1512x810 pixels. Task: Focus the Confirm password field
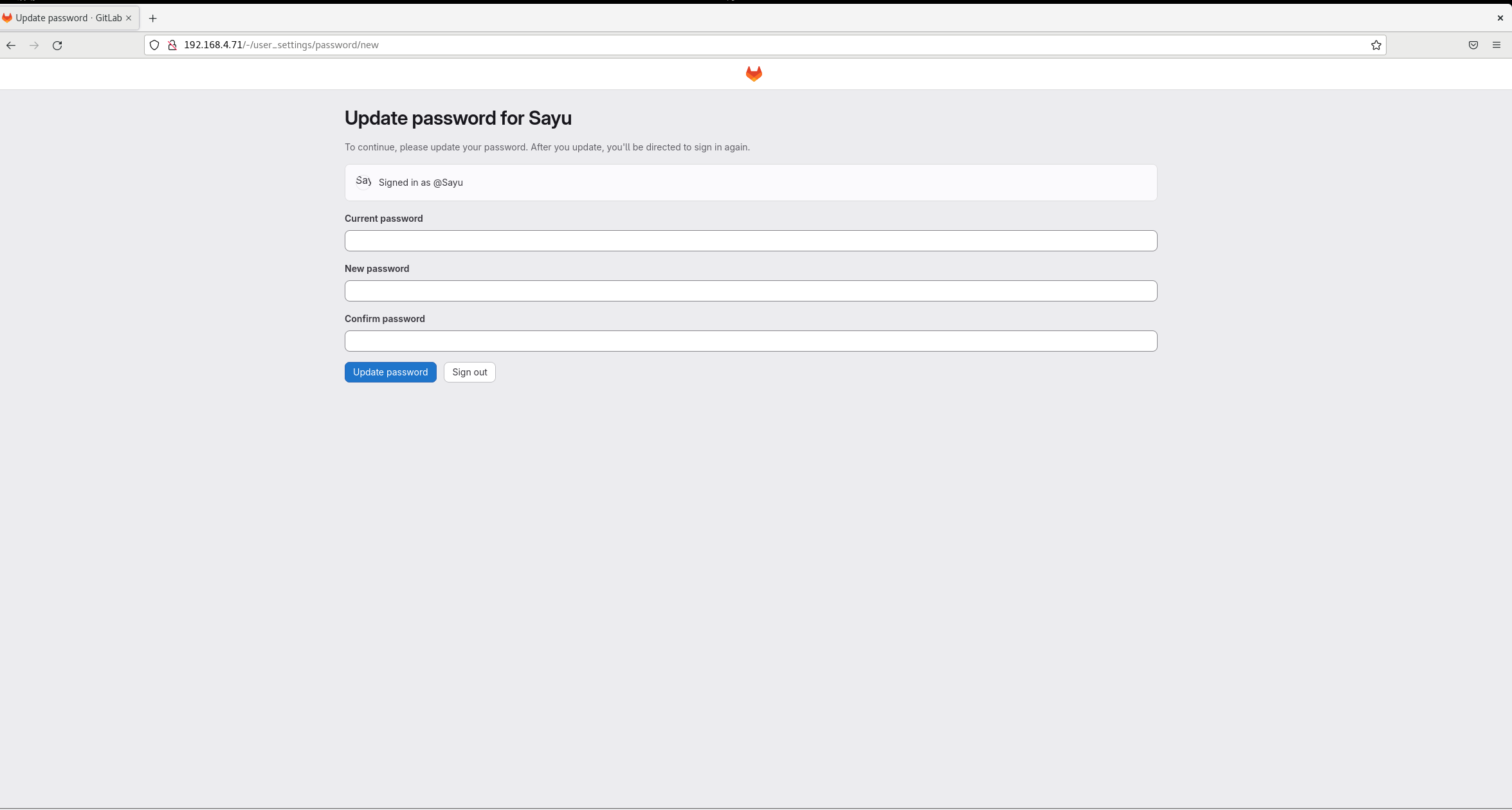click(751, 341)
